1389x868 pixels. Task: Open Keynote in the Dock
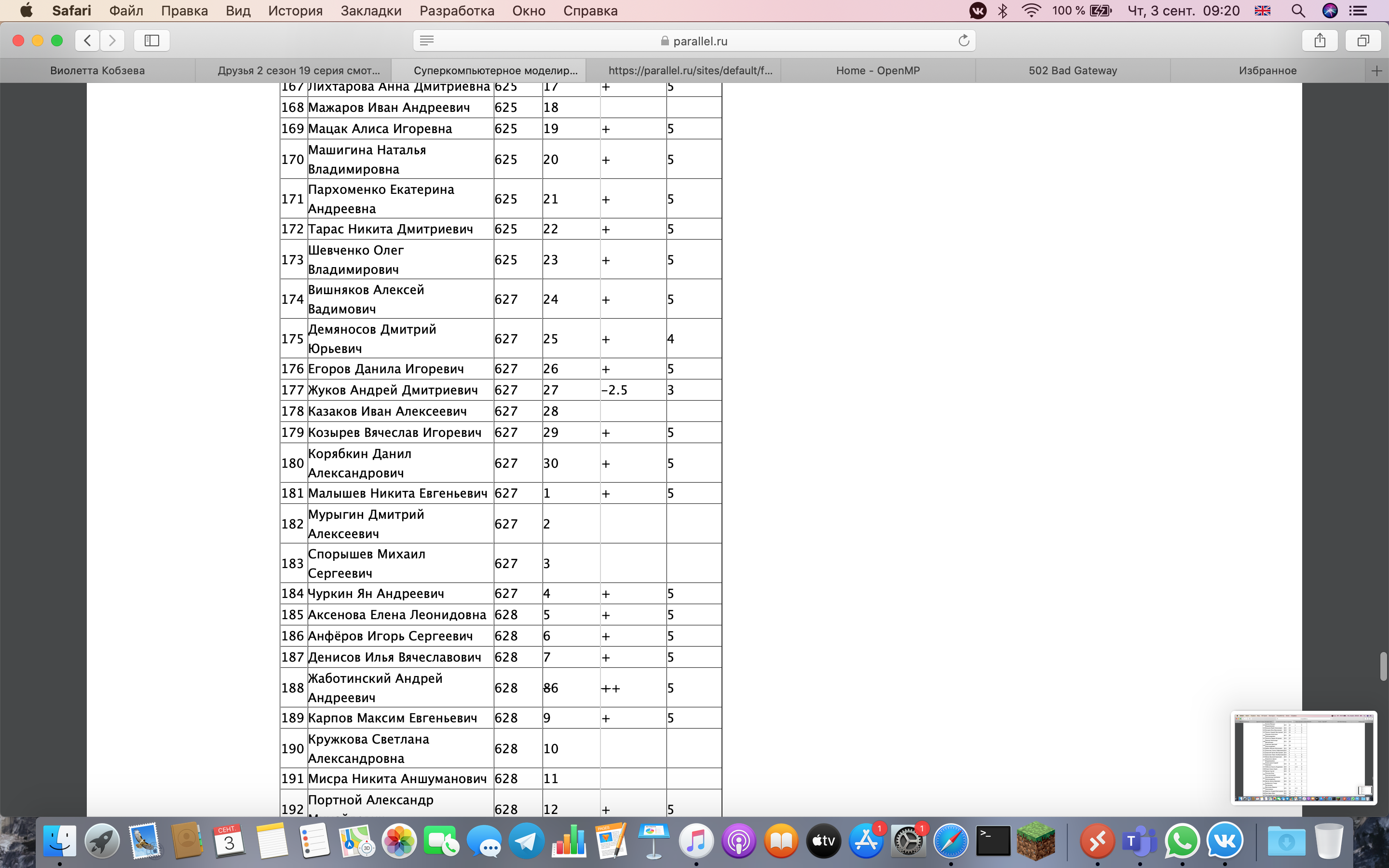point(654,841)
